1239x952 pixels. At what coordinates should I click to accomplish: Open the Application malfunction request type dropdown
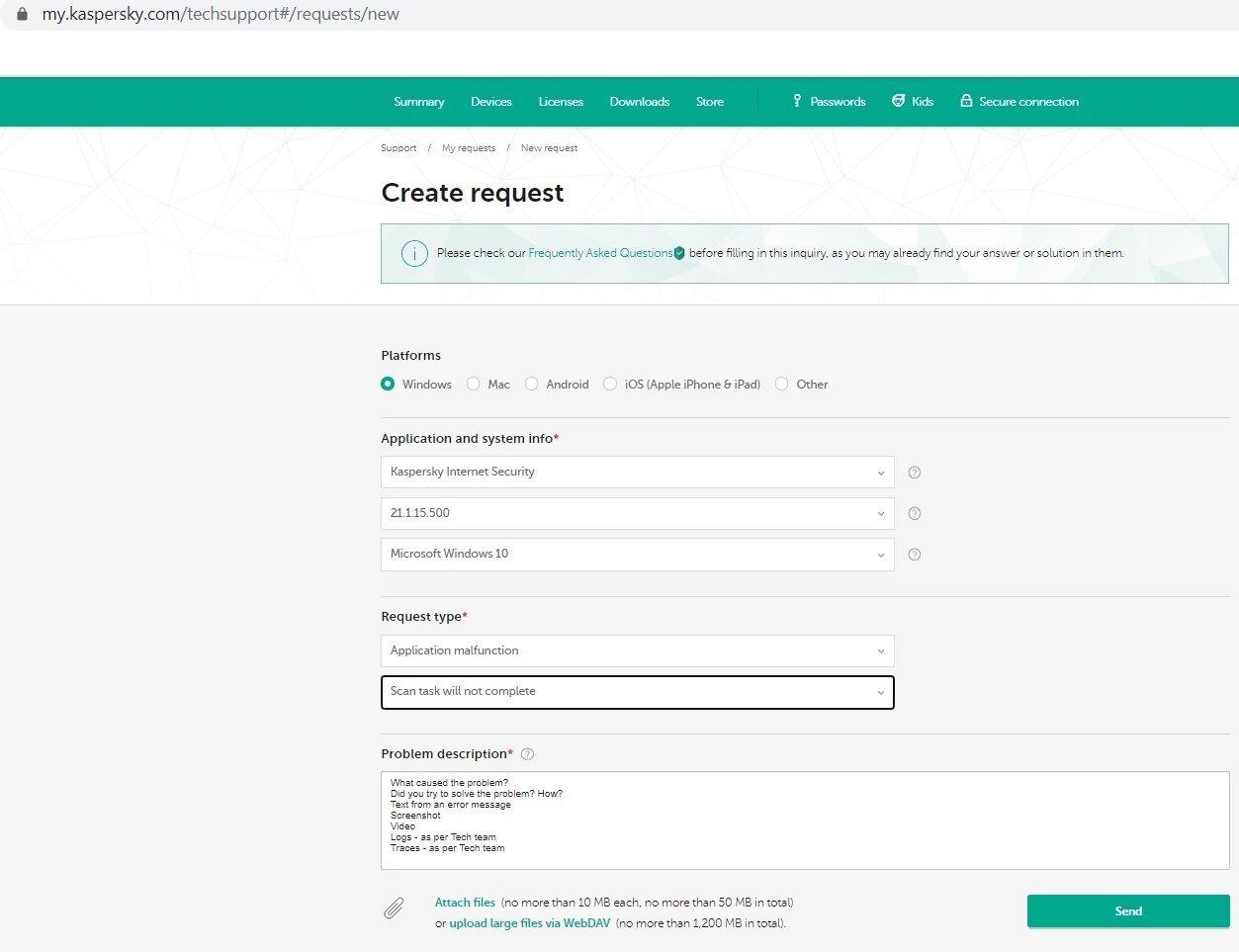pos(637,650)
